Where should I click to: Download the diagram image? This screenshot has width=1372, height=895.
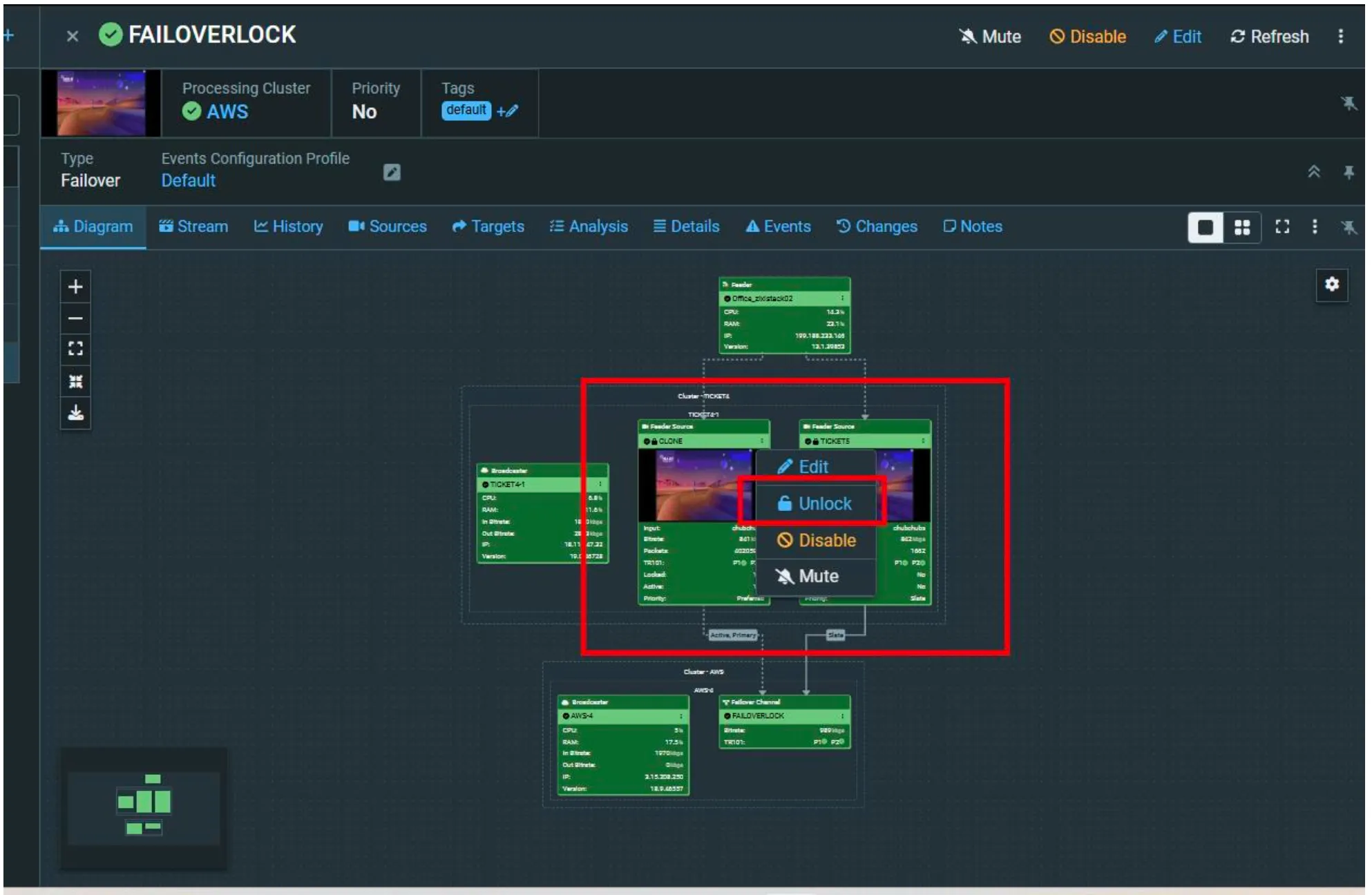tap(76, 413)
